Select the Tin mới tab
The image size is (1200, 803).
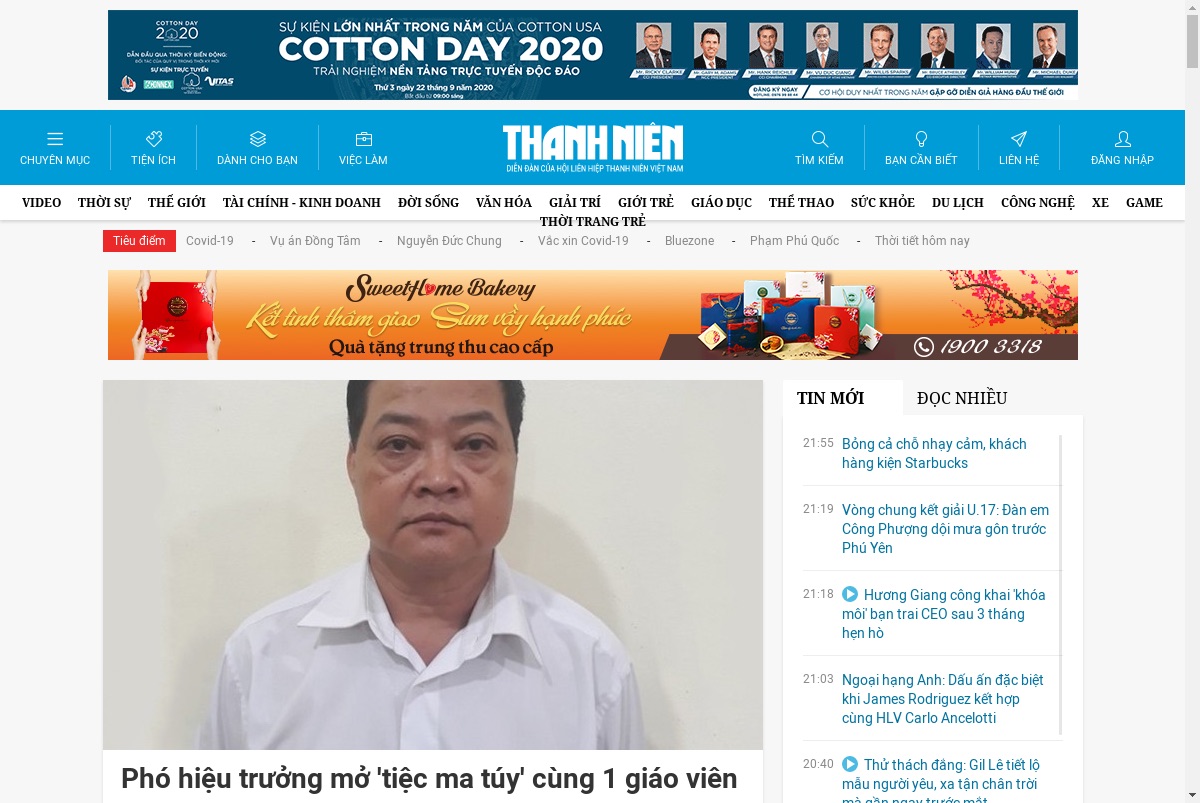830,398
